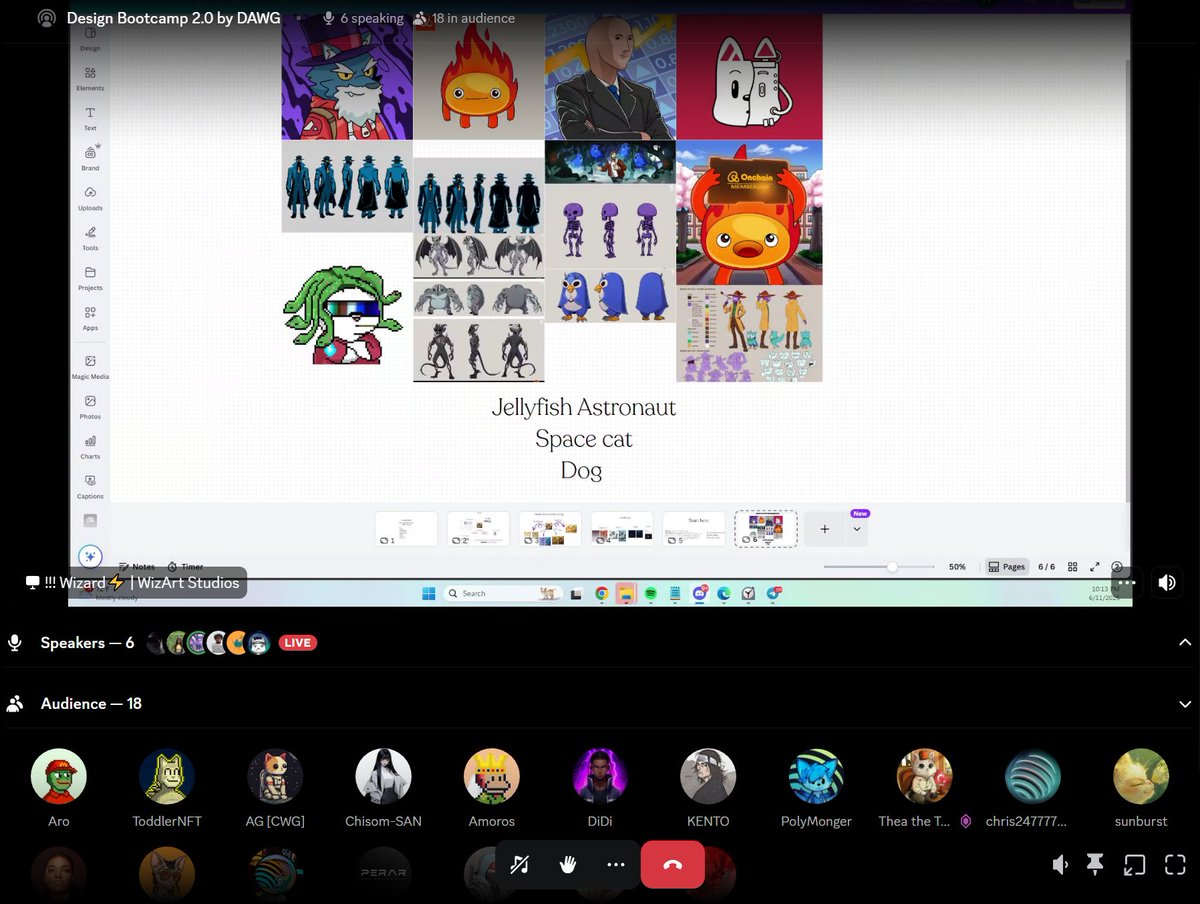Select the Text tool in sidebar
1200x904 pixels.
[x=90, y=118]
